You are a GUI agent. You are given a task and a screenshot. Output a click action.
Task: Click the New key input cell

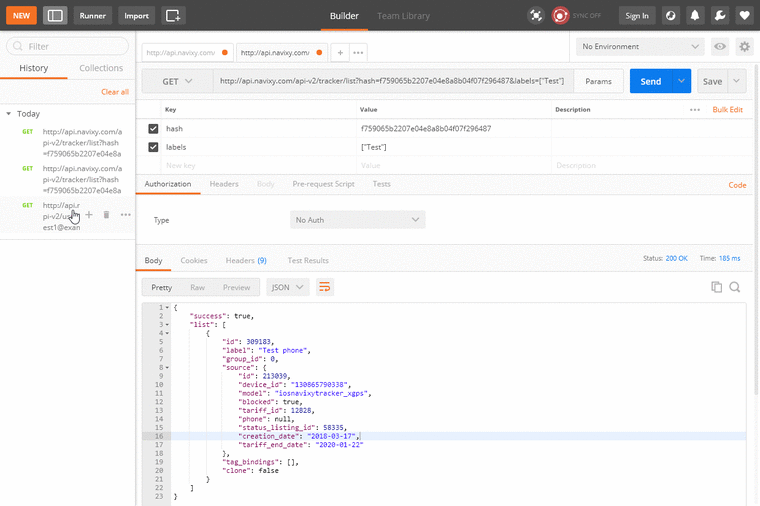click(x=259, y=165)
